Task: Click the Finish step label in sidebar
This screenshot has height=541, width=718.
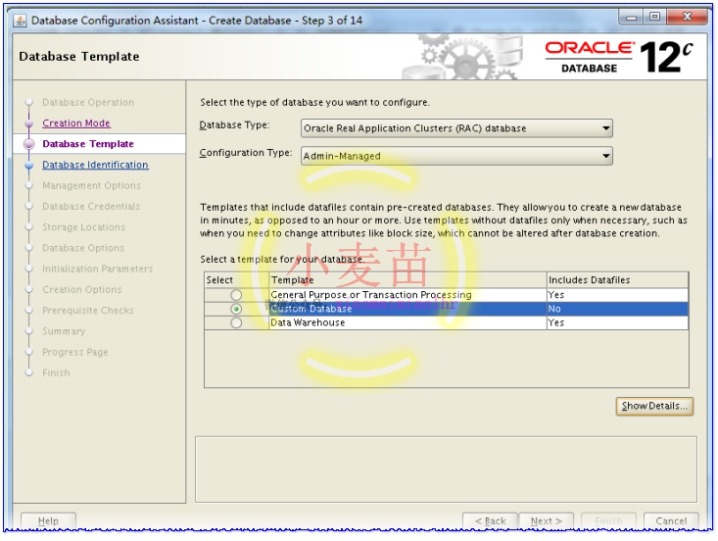Action: [56, 373]
